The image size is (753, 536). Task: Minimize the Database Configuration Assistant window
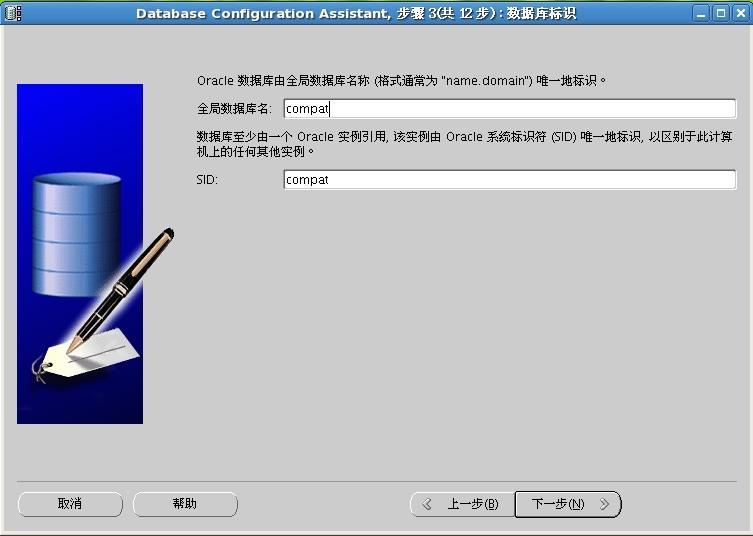[x=701, y=13]
